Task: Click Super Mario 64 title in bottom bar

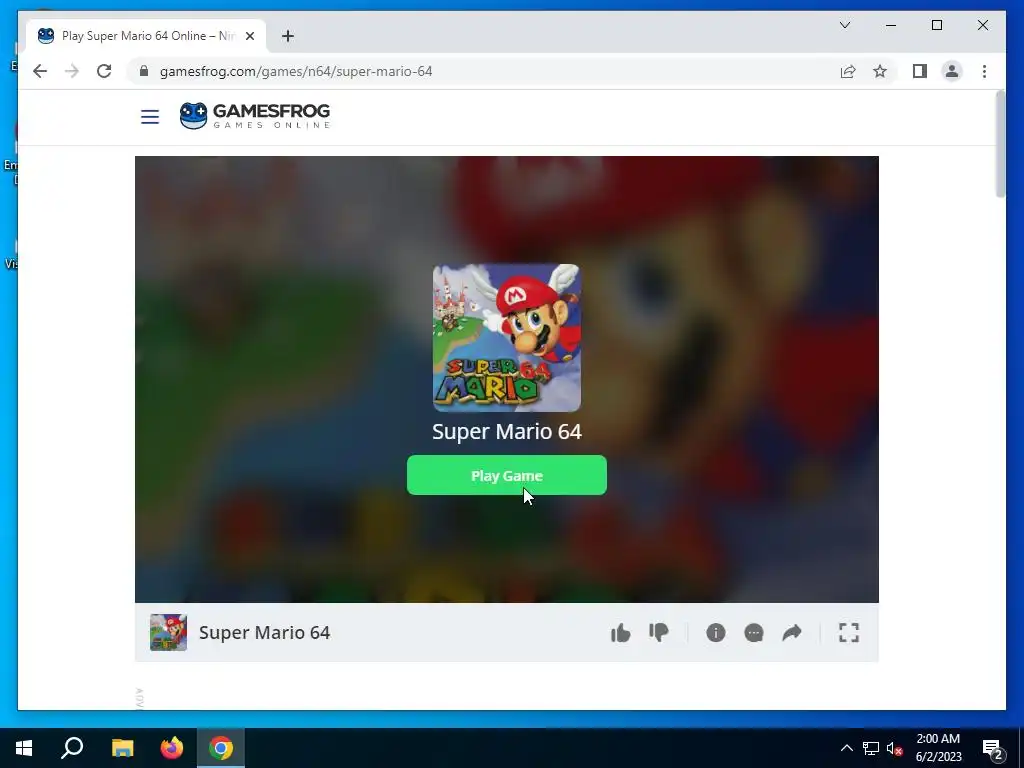Action: (x=264, y=632)
